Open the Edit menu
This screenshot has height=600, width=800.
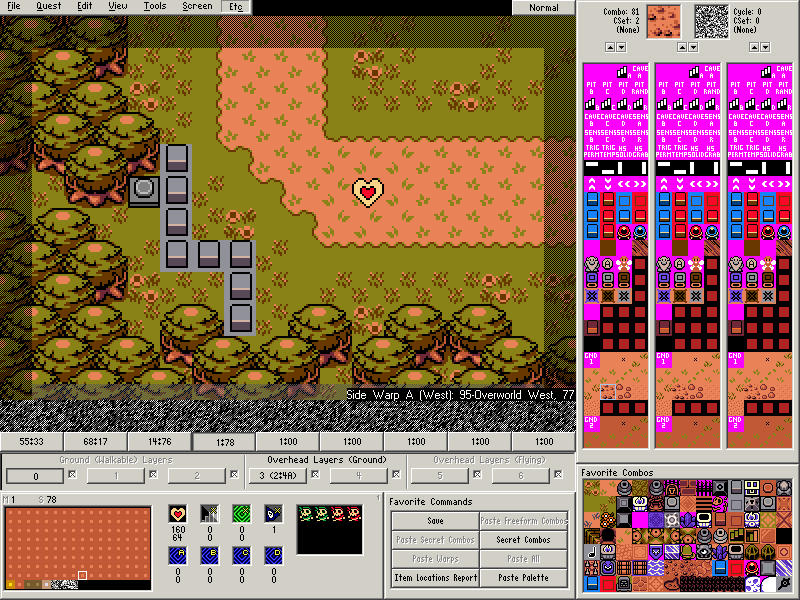point(84,6)
